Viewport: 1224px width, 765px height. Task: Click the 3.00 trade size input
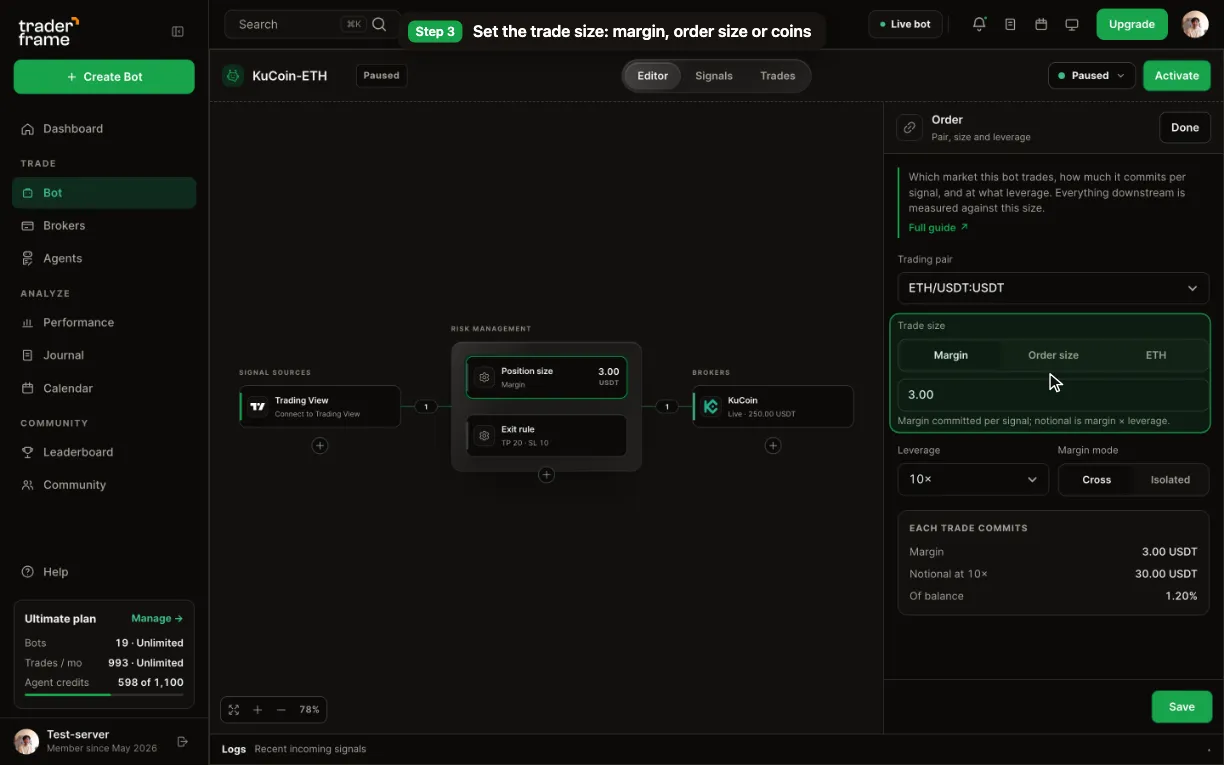pos(1053,395)
